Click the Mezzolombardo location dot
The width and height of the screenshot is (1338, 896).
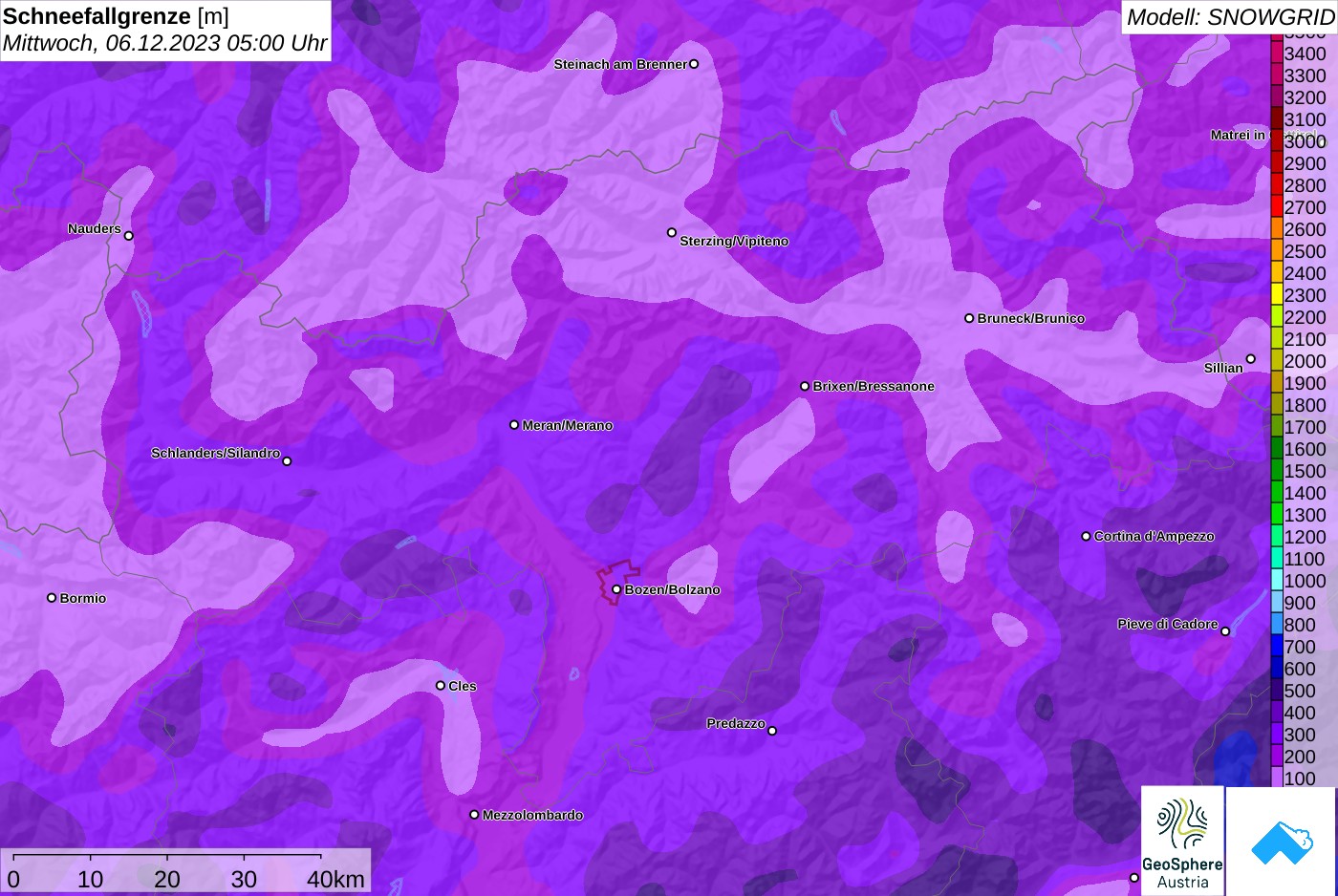(474, 815)
